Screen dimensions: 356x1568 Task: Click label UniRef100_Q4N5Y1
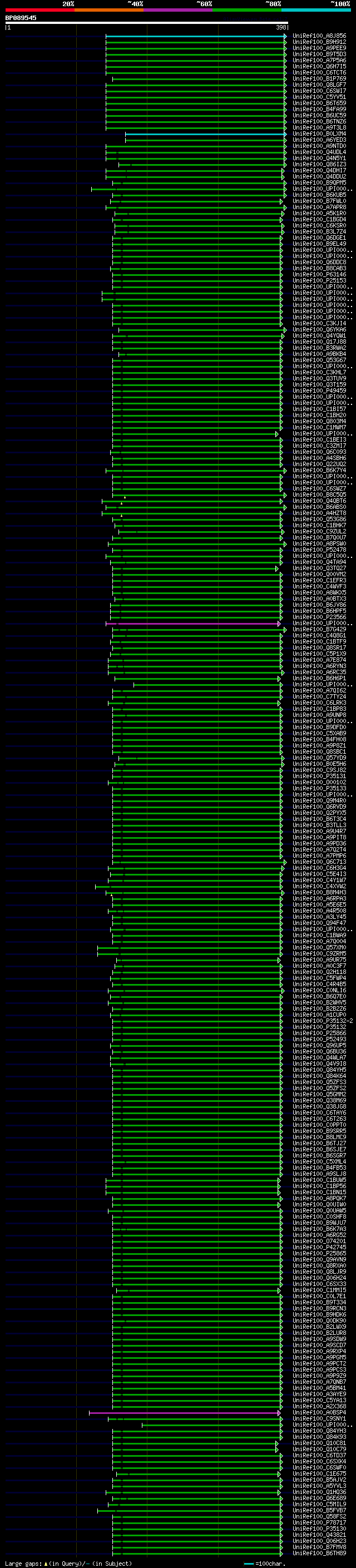pyautogui.click(x=319, y=159)
